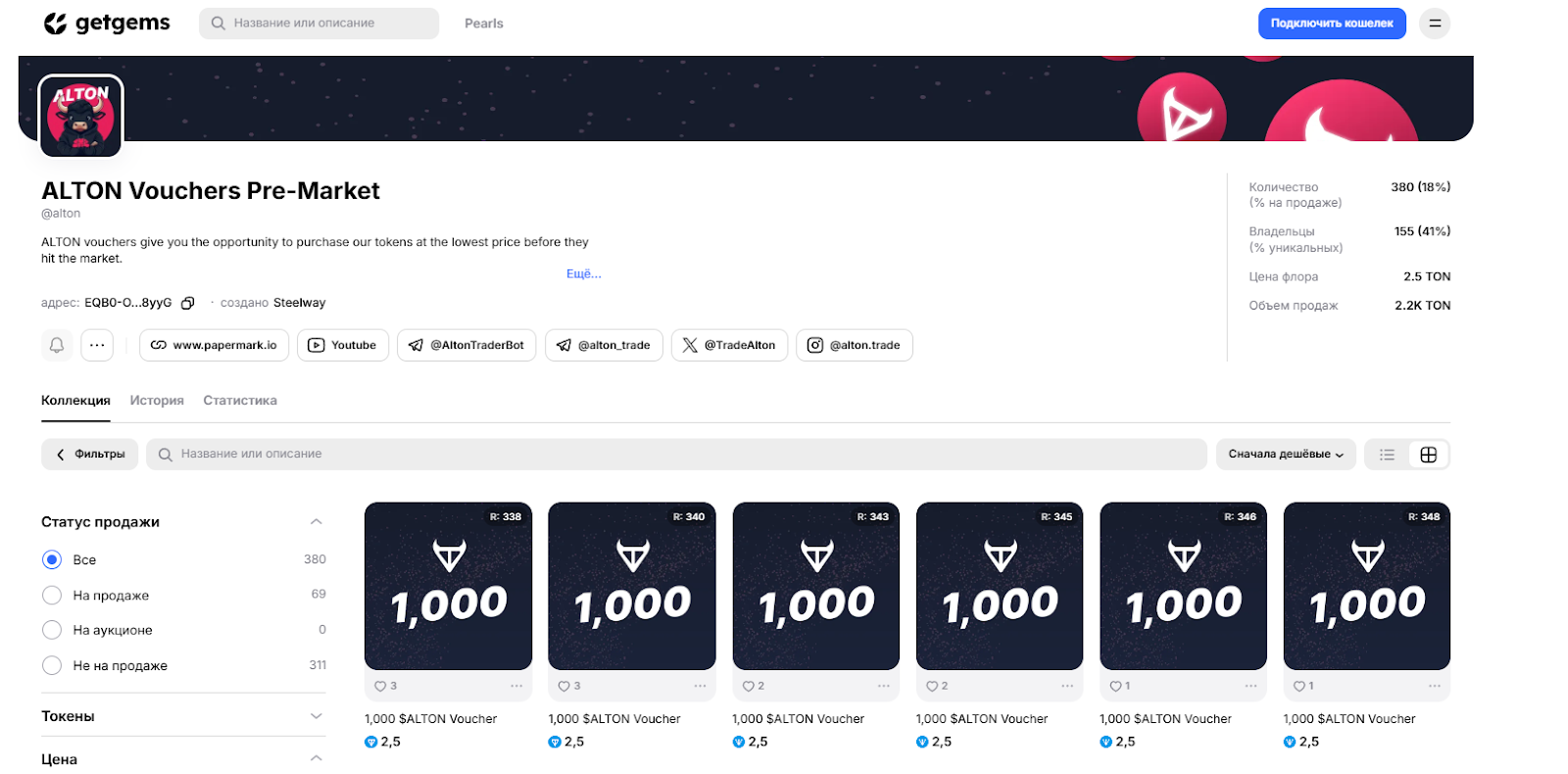Image resolution: width=1568 pixels, height=774 pixels.
Task: Open options menu for R: 340 voucher
Action: pos(700,686)
